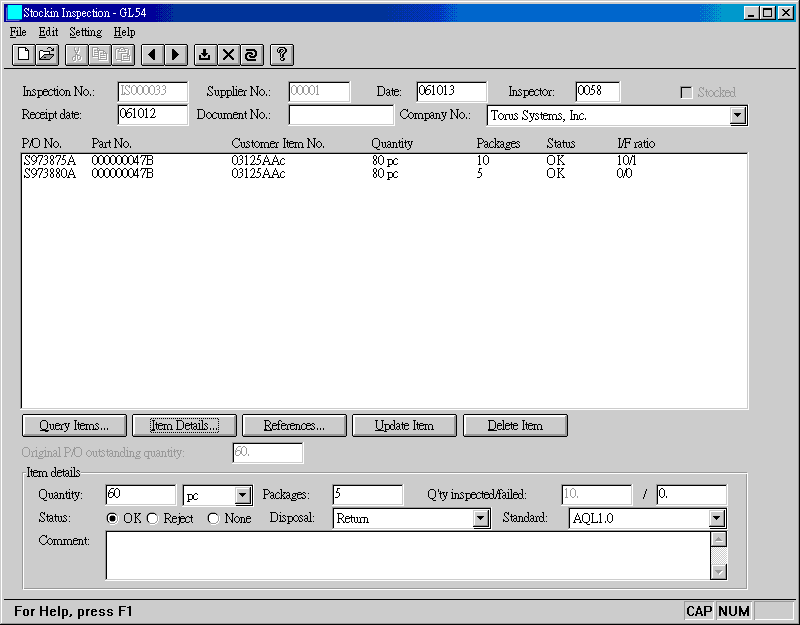The image size is (800, 625).
Task: Expand the Disposal dropdown list
Action: point(481,519)
